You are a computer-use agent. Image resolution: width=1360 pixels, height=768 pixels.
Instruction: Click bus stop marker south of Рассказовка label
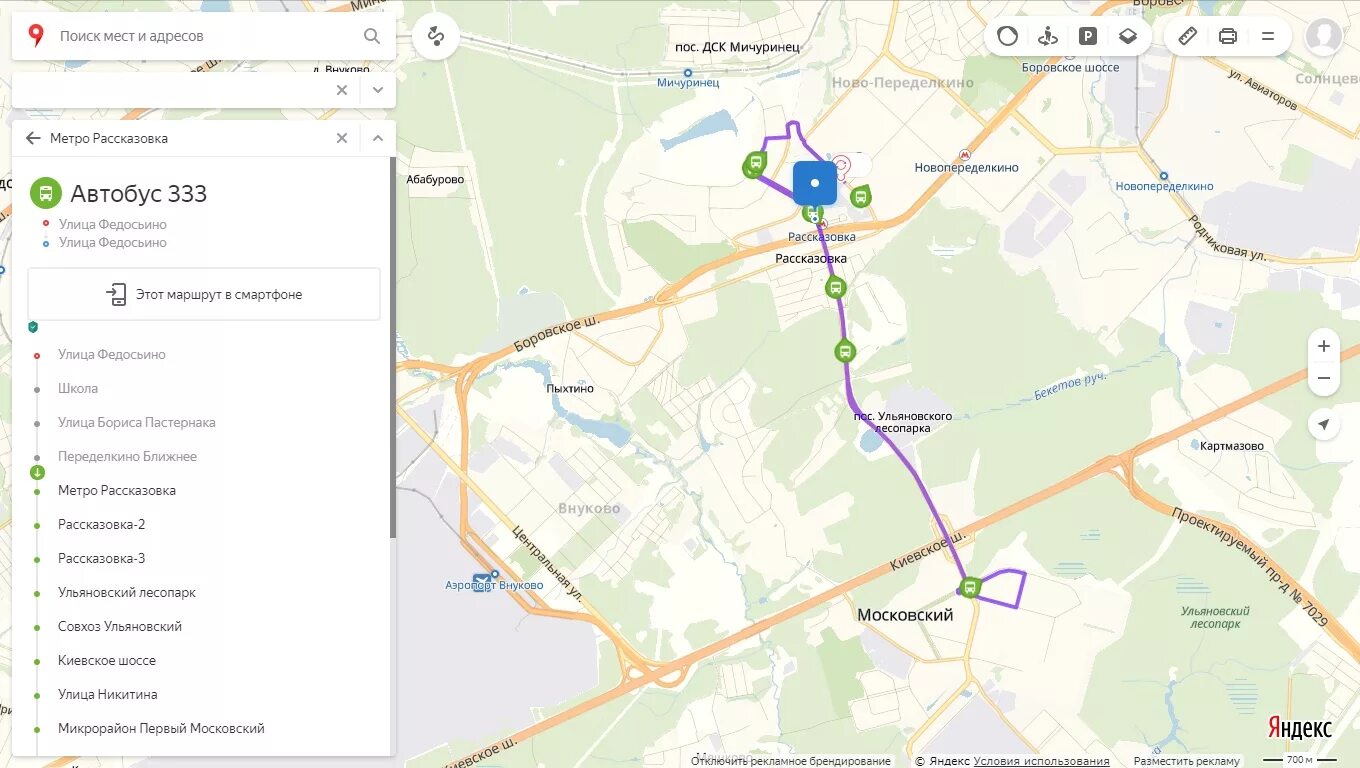tap(836, 288)
